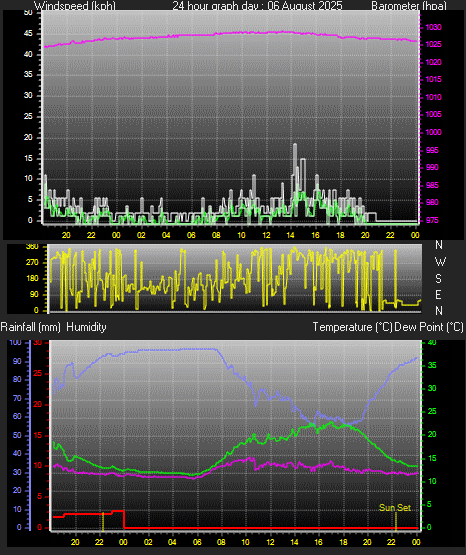
Task: Click the 15 windspeed axis label
Action: [28, 158]
